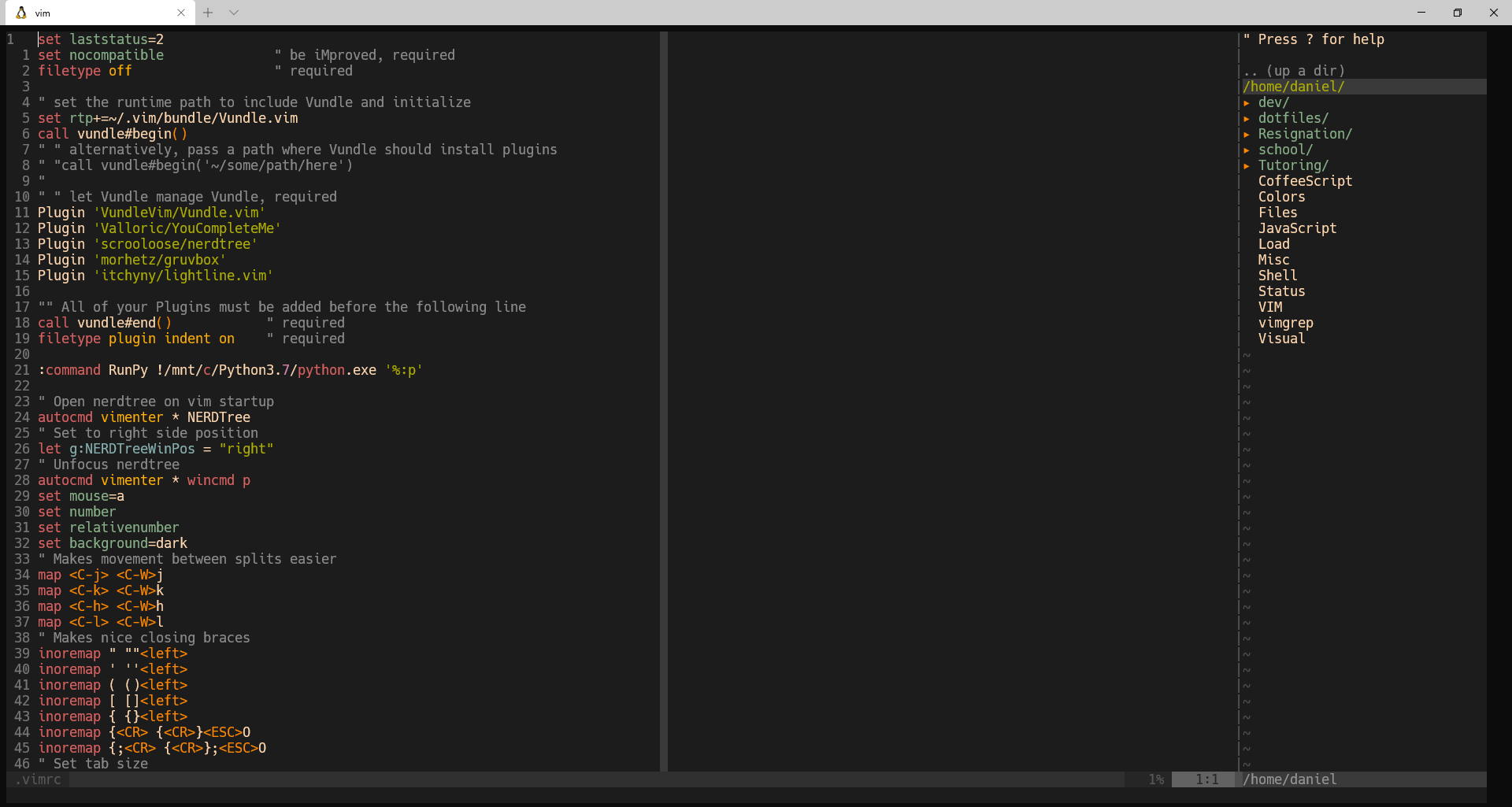Click the .vimrc label in the status bar

click(x=37, y=779)
